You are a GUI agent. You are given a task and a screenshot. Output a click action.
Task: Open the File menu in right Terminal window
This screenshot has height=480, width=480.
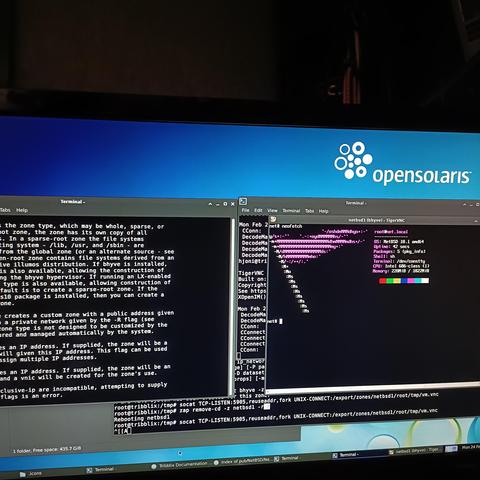point(245,210)
